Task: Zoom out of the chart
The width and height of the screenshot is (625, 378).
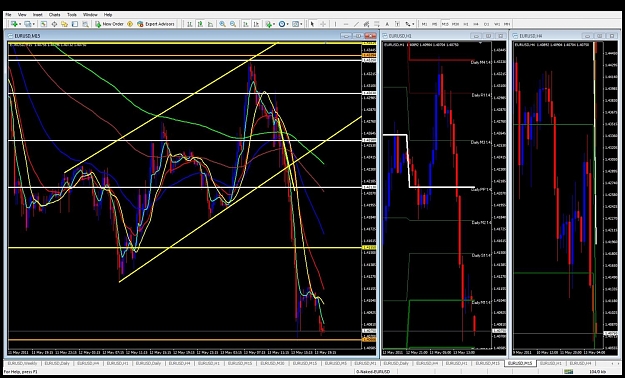Action: coord(233,24)
